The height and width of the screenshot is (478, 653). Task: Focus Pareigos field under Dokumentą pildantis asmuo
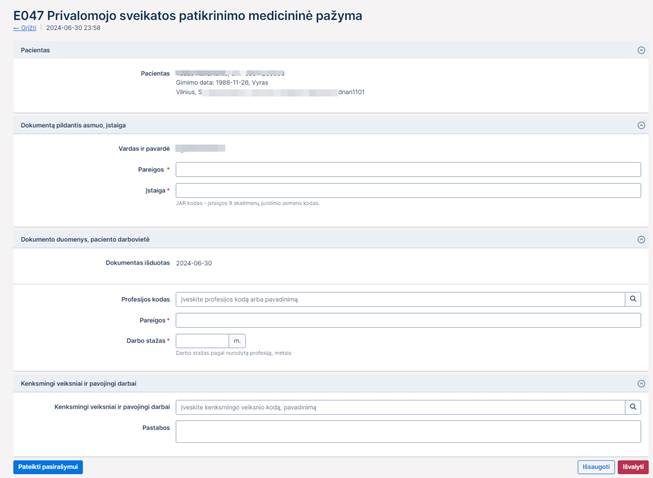coord(407,169)
